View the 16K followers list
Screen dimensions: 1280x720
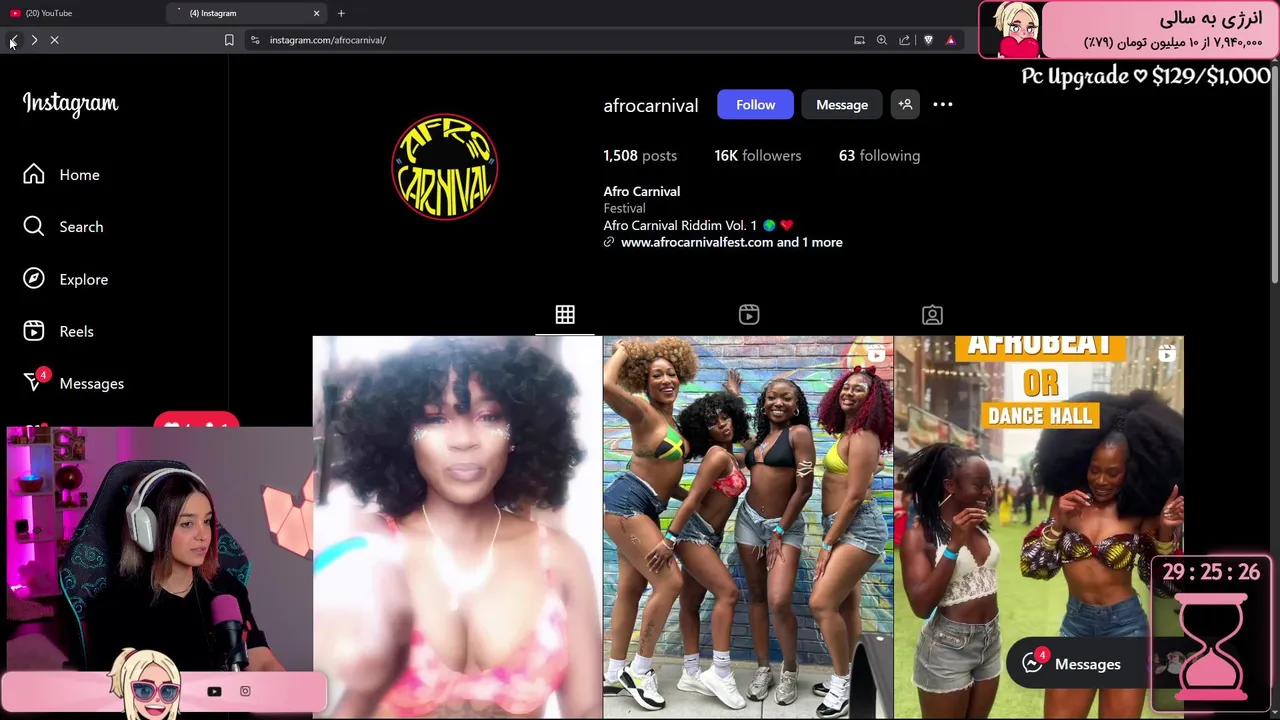[x=758, y=156]
